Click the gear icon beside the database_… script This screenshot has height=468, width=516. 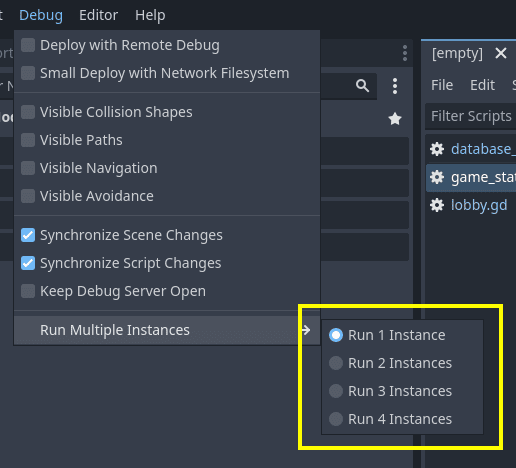click(x=437, y=149)
